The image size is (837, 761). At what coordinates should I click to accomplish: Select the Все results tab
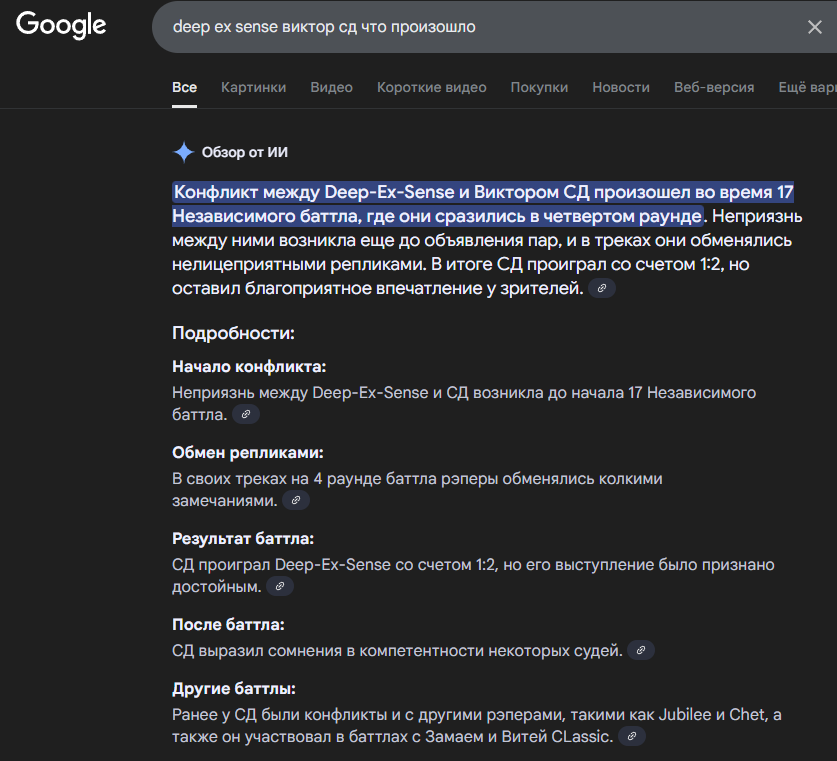(184, 87)
